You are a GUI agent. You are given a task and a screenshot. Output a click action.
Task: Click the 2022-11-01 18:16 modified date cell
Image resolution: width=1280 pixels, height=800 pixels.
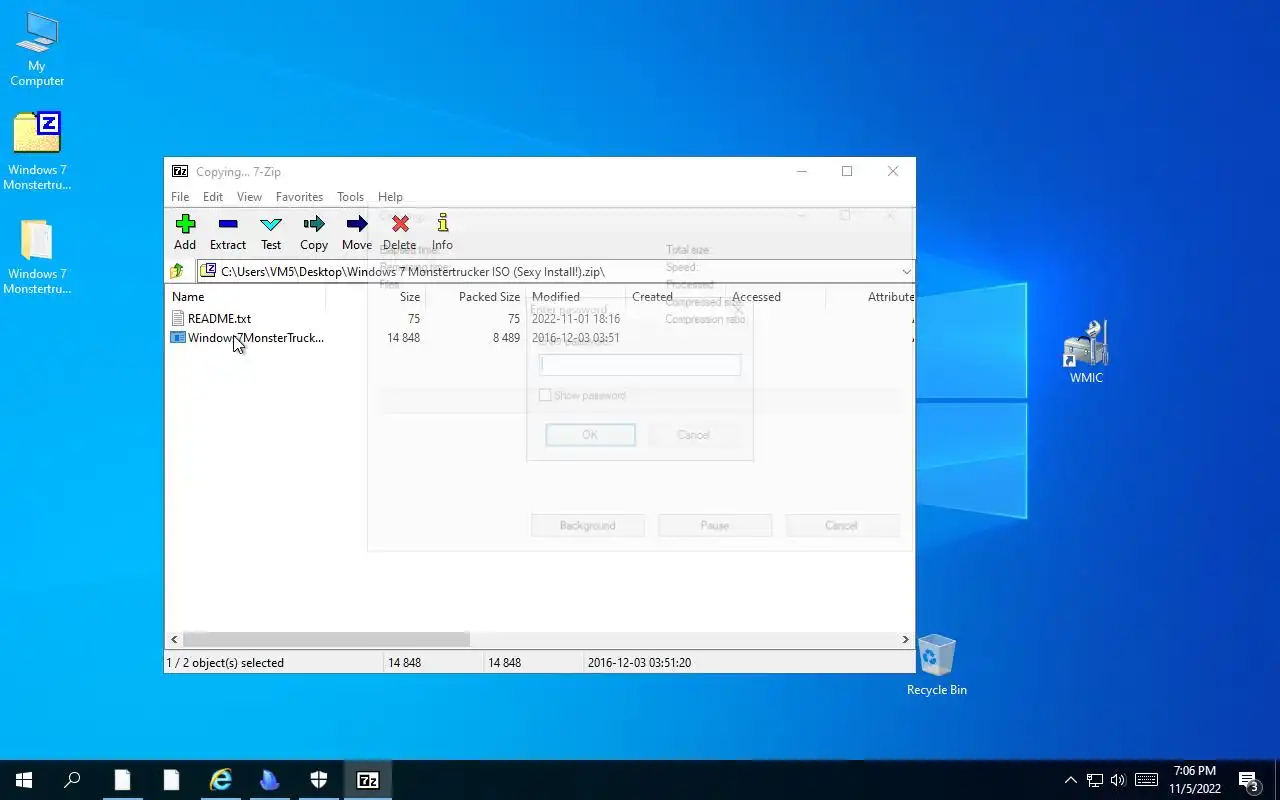576,319
